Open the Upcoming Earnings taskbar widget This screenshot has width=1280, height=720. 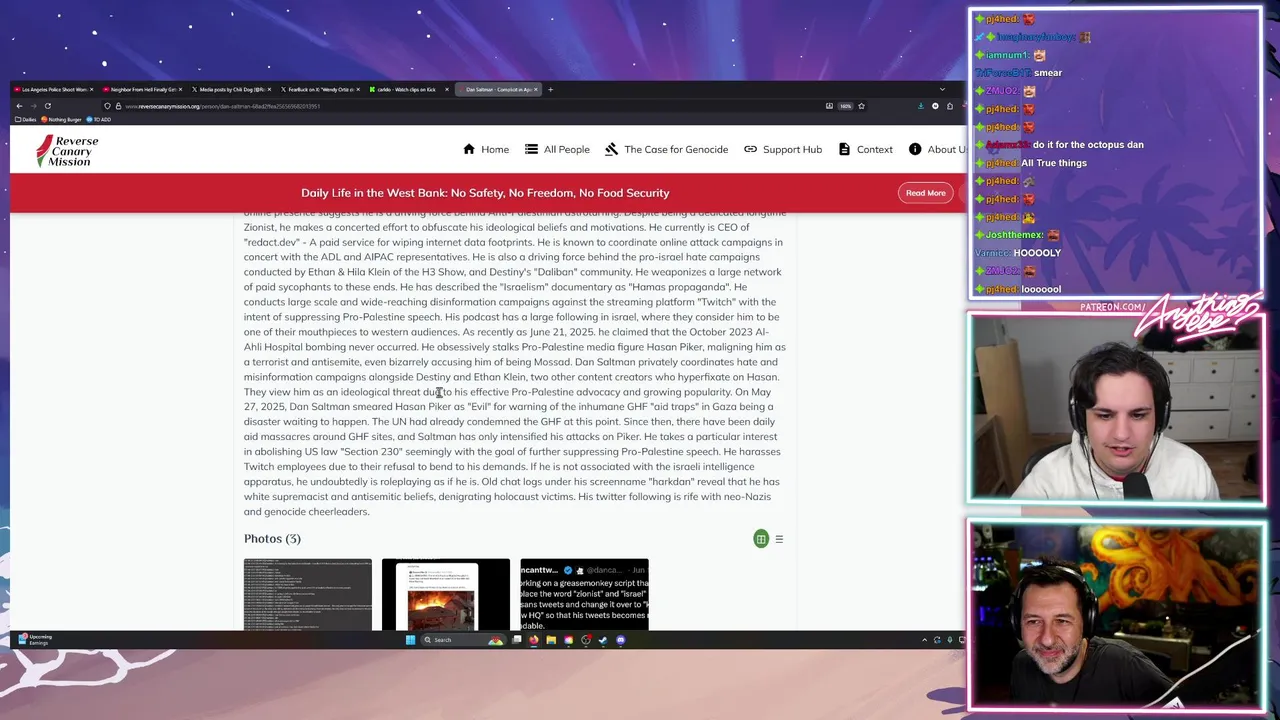35,639
